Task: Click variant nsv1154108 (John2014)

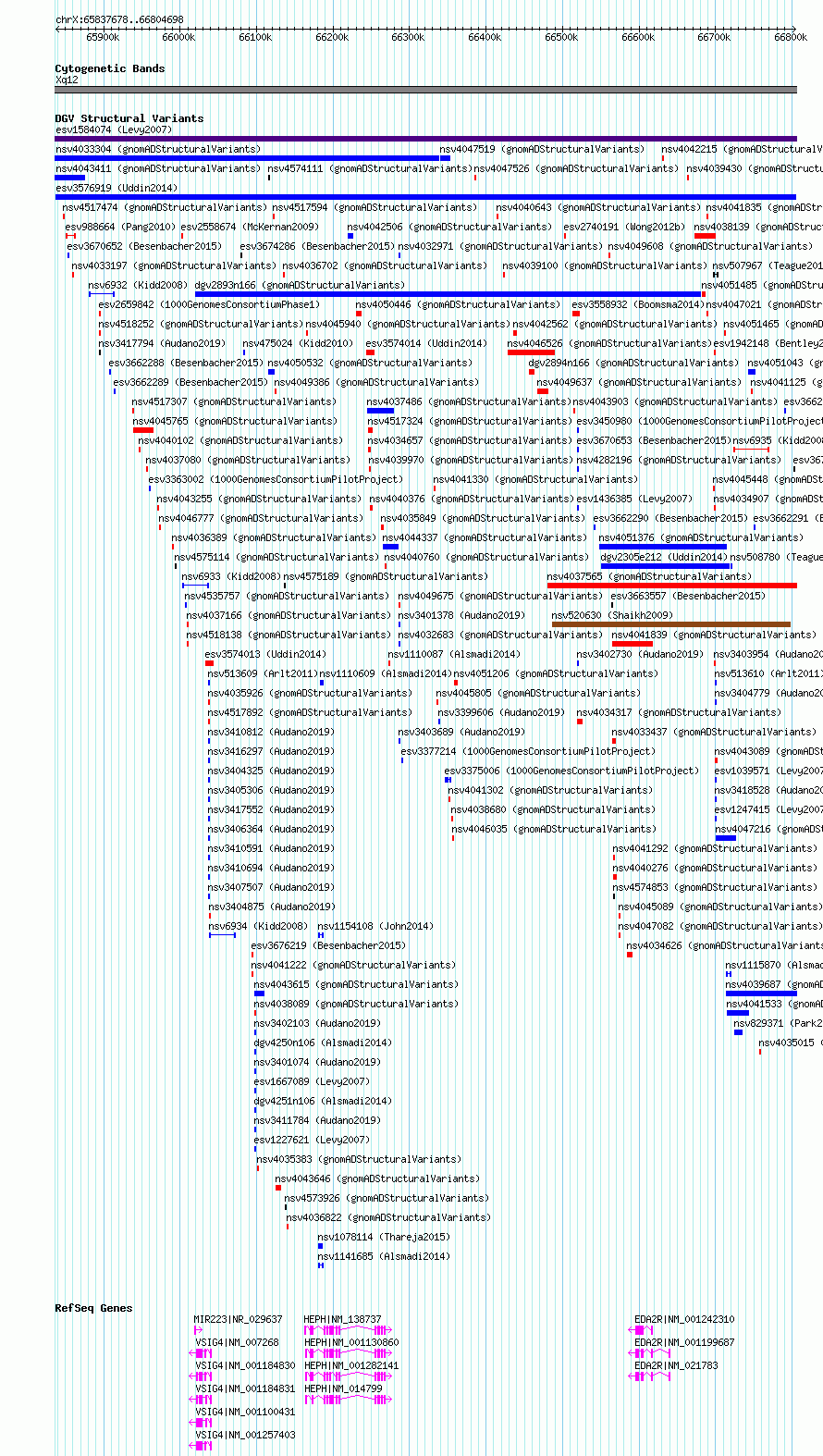Action: click(375, 926)
